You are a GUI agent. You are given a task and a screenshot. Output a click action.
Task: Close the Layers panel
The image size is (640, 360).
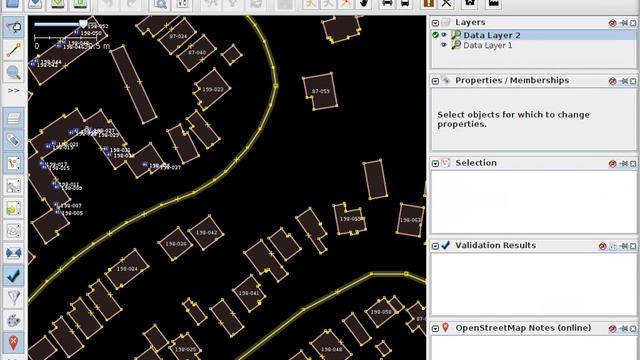[633, 23]
